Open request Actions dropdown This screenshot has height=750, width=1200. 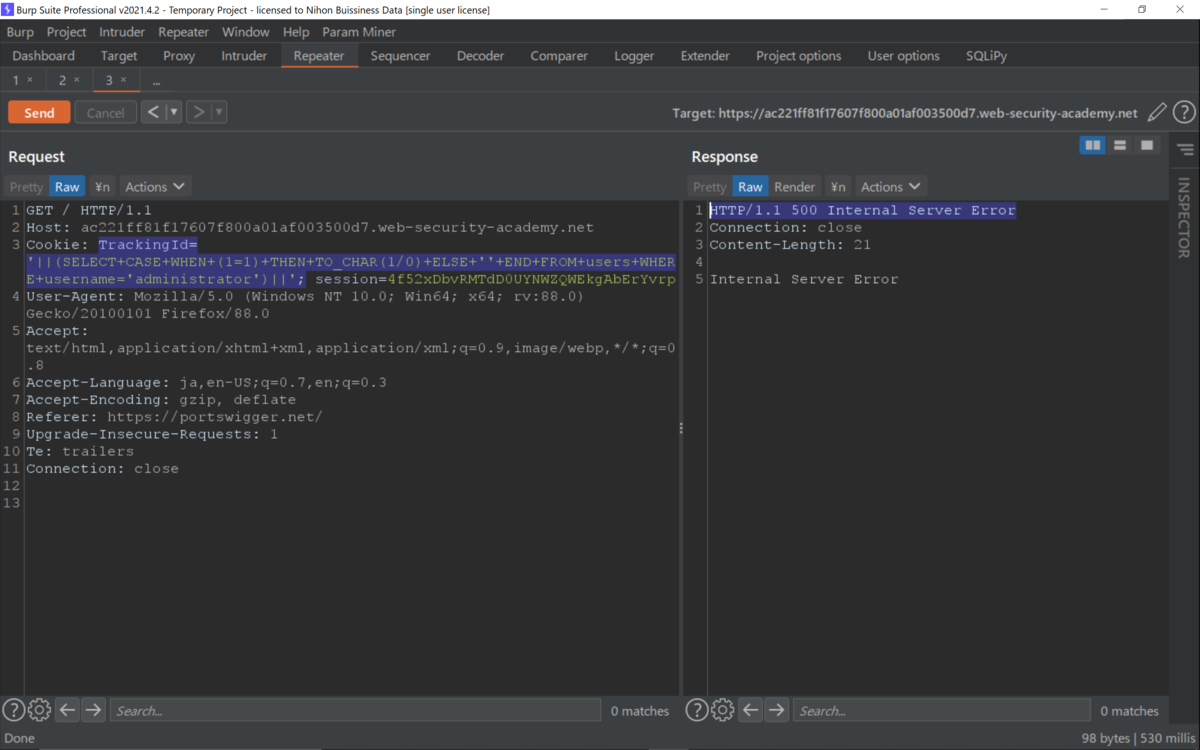155,187
